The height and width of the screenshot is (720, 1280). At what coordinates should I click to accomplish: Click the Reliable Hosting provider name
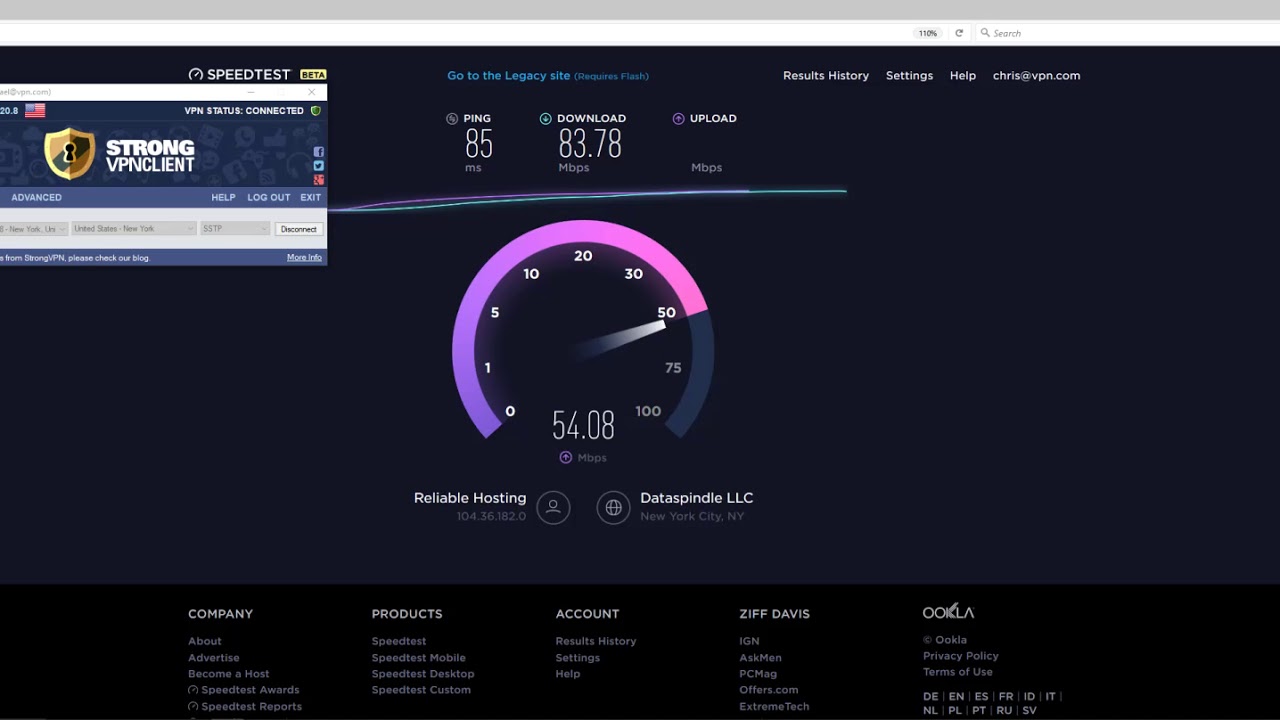(470, 498)
